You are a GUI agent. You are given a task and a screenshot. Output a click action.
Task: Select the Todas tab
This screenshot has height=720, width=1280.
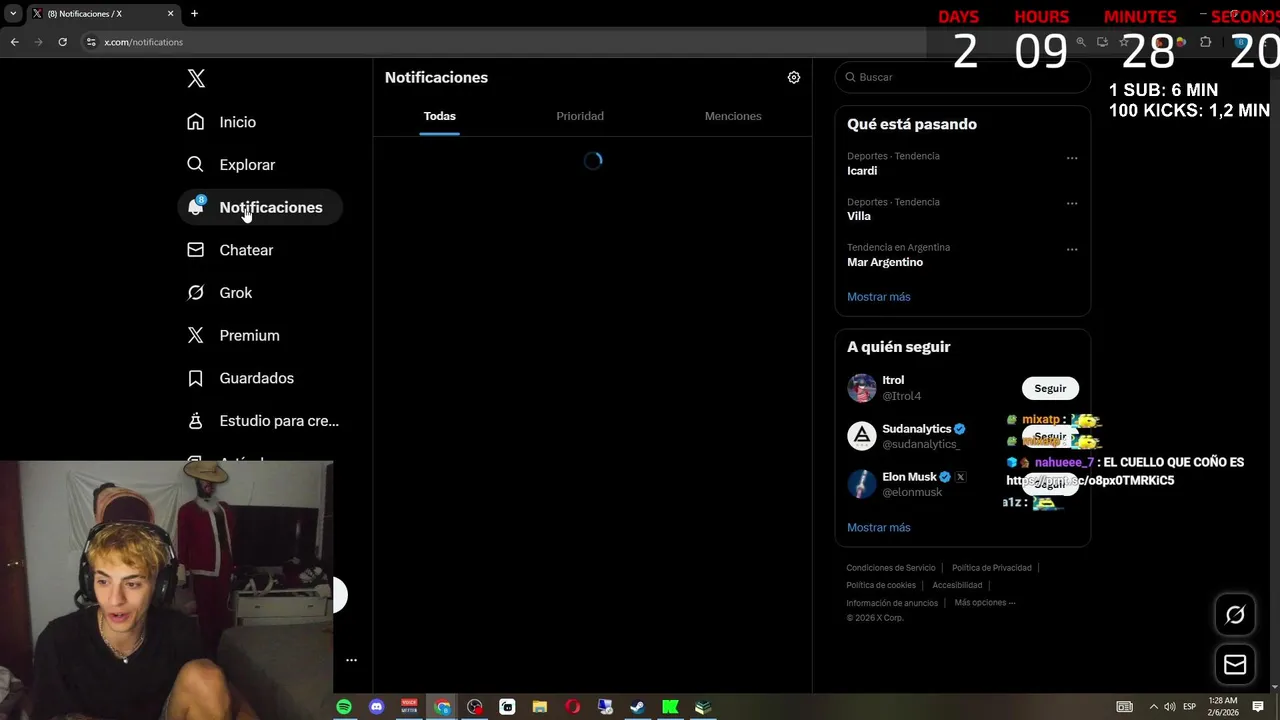pyautogui.click(x=440, y=116)
